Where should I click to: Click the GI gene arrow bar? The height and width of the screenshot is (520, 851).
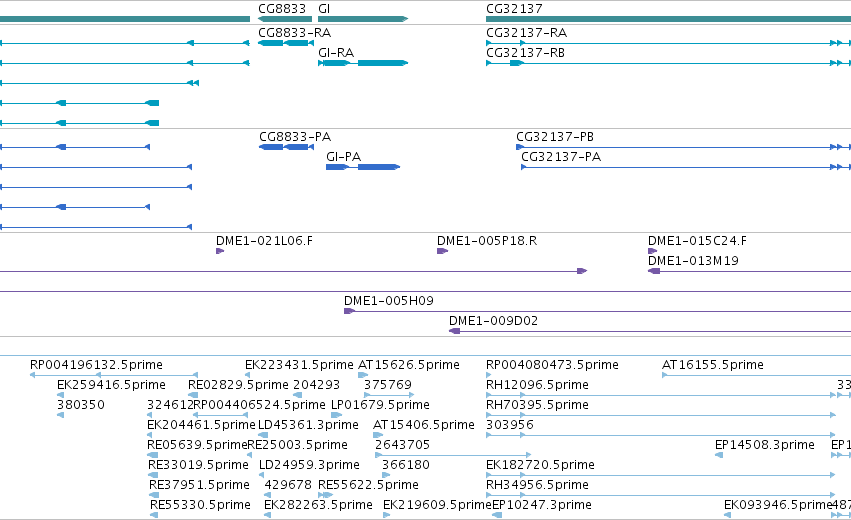coord(363,19)
